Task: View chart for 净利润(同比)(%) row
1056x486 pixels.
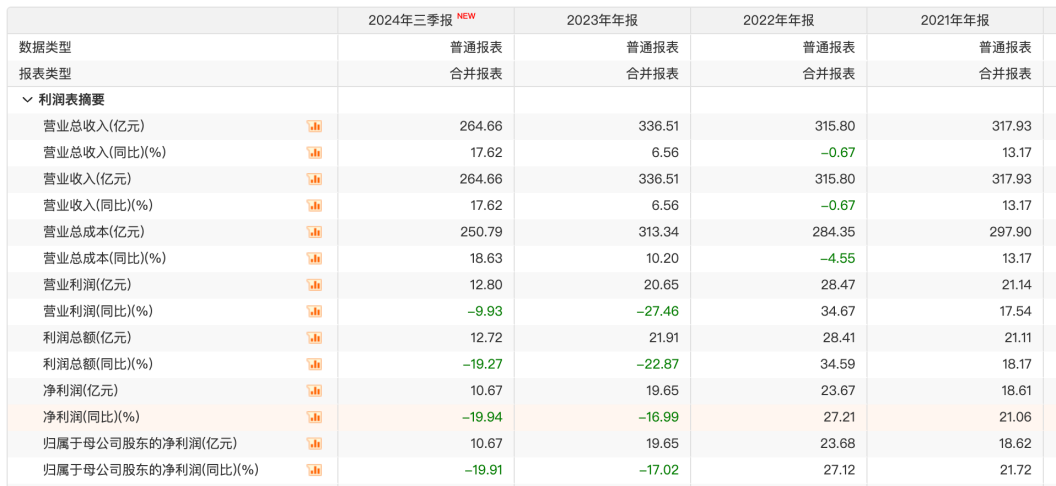Action: (x=314, y=417)
